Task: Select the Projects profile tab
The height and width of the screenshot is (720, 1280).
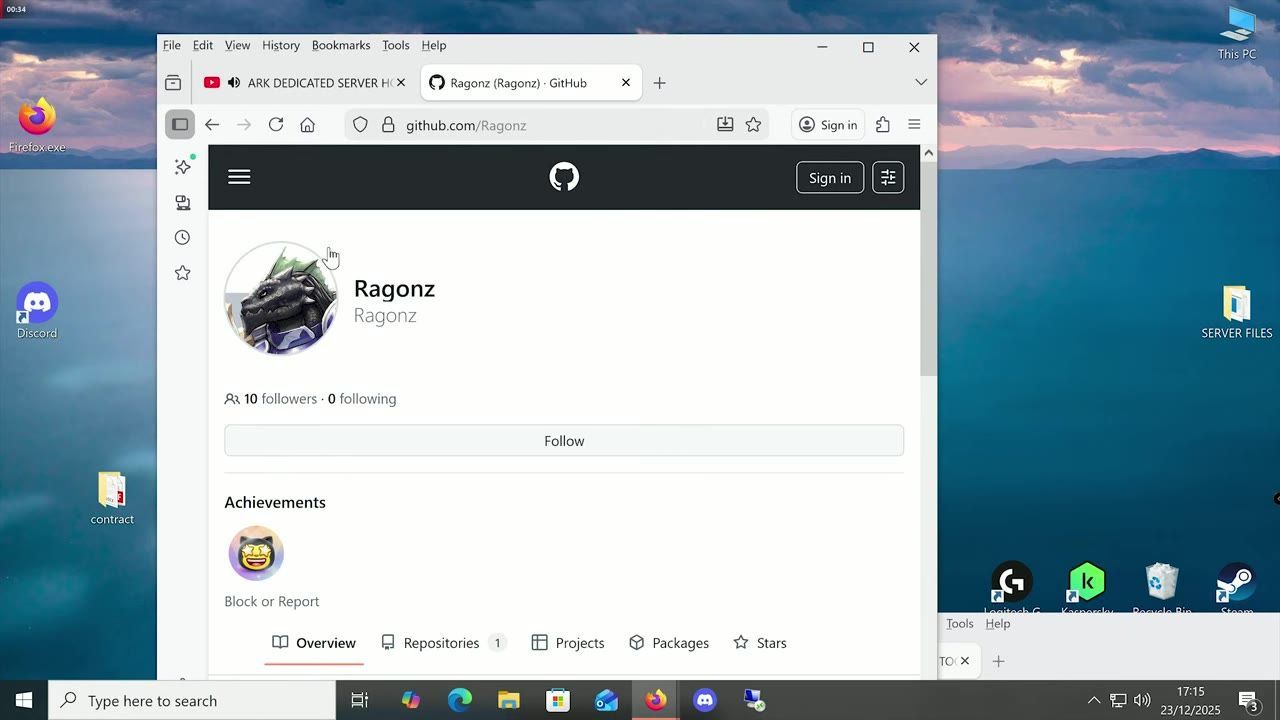Action: pos(568,643)
